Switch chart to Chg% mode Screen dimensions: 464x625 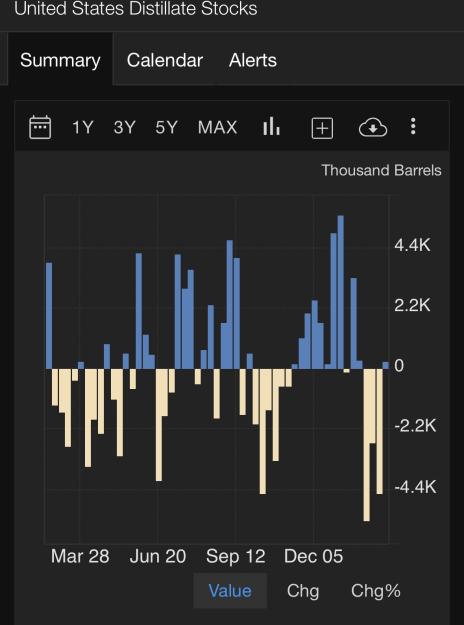pos(376,591)
